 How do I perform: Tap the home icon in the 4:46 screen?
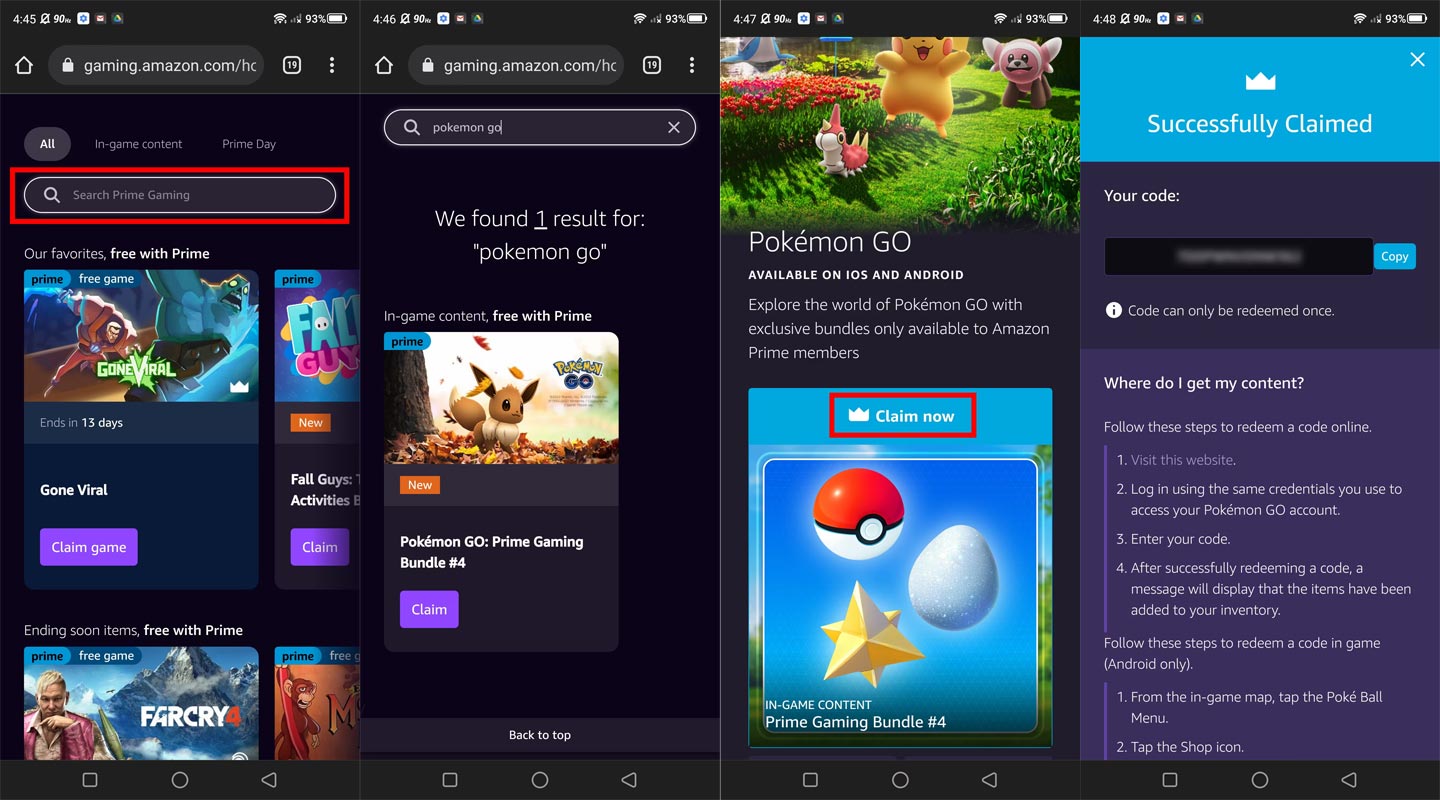click(x=384, y=65)
